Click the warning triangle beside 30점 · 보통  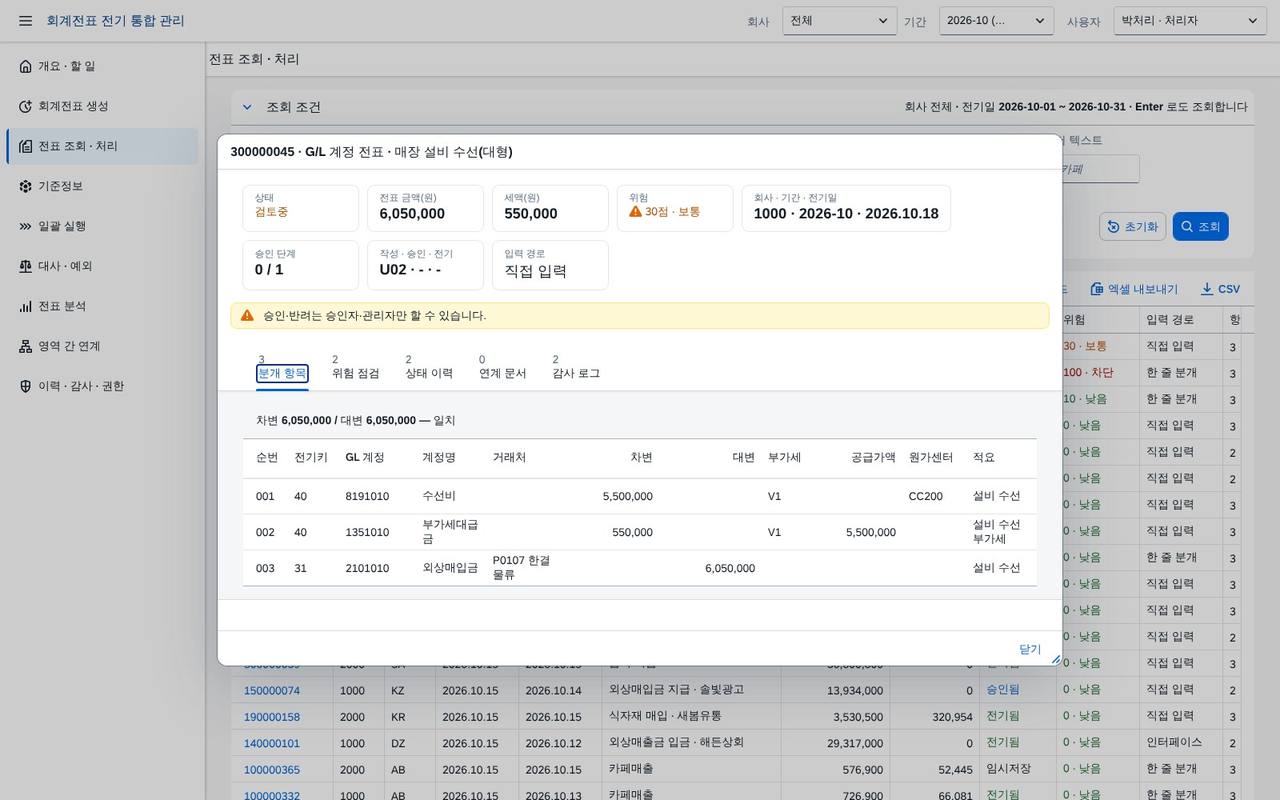tap(635, 211)
